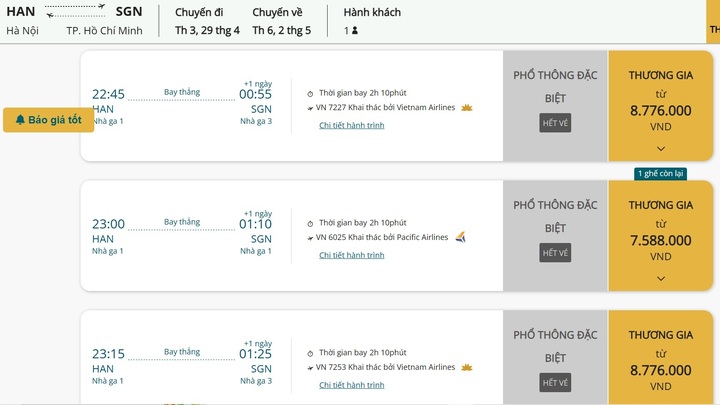Click the Hết vé button on the 23:00 flight
720x405 pixels.
[555, 253]
